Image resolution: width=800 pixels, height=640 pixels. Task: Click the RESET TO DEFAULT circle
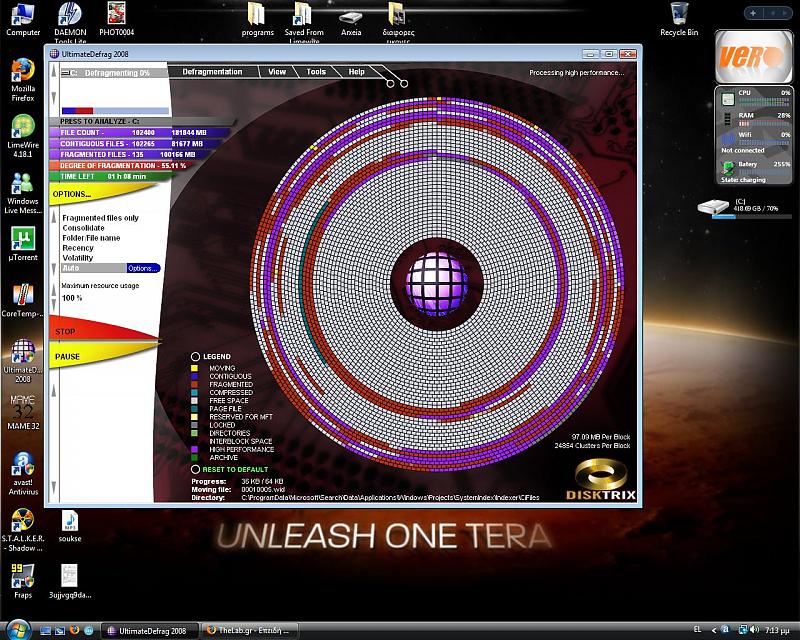point(195,470)
